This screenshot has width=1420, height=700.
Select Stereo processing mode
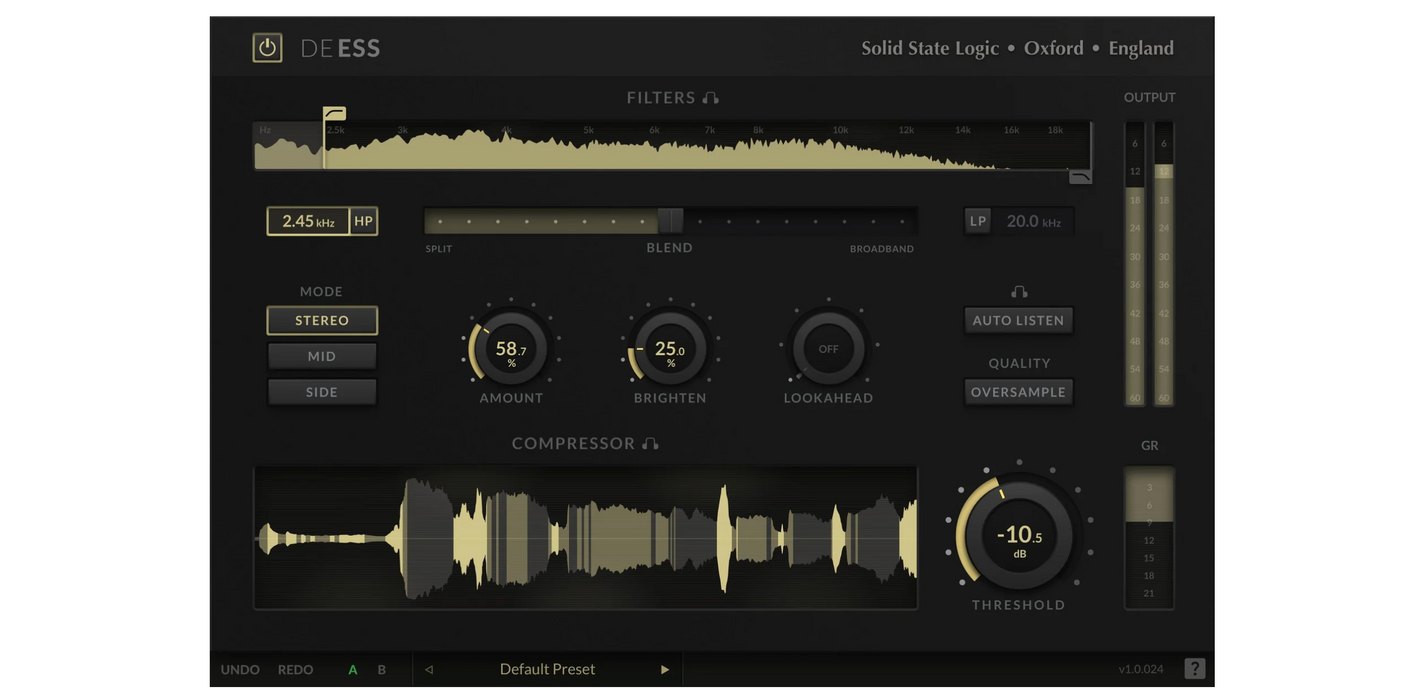[x=322, y=321]
